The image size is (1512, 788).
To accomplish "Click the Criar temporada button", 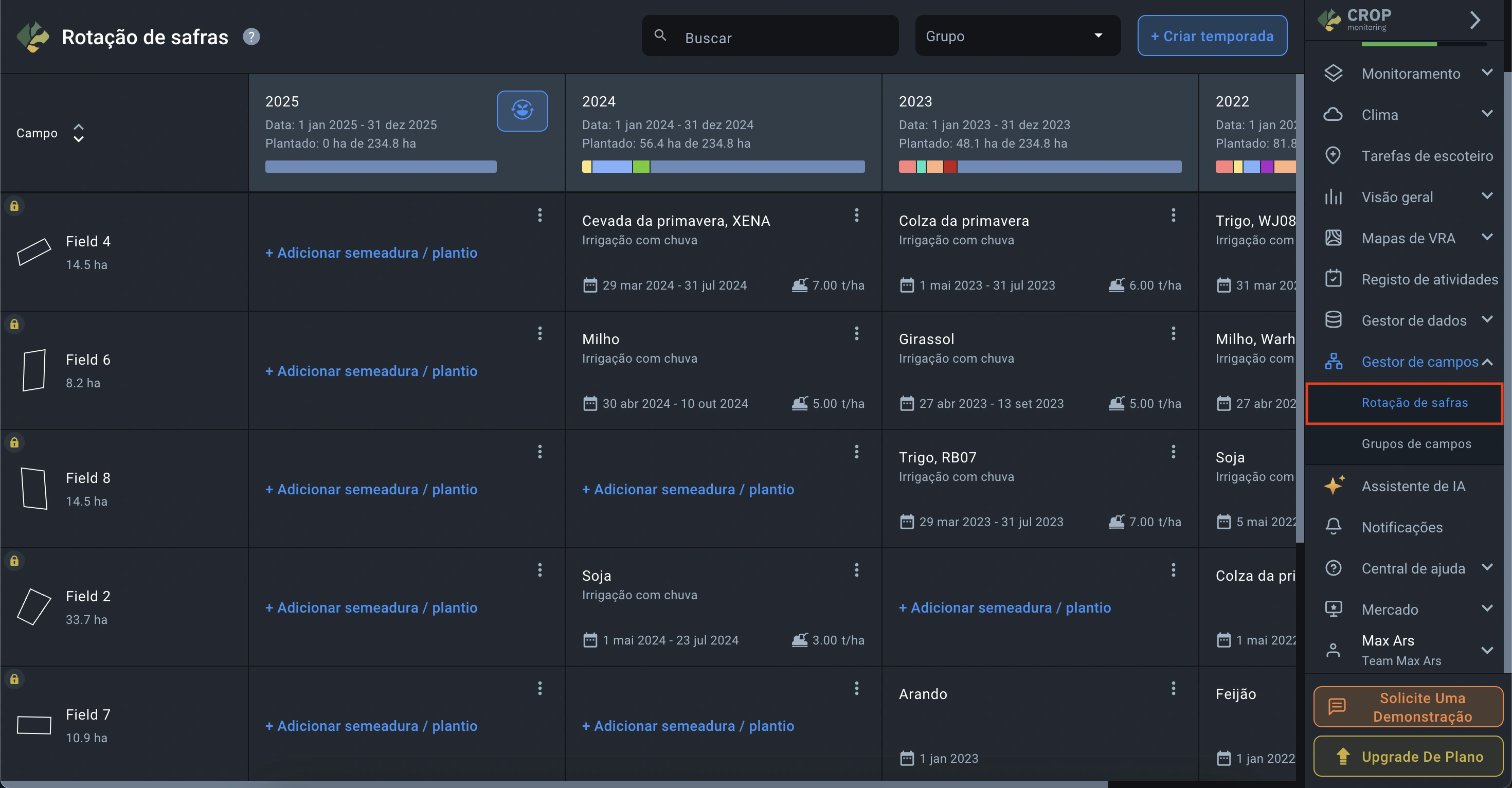I will pyautogui.click(x=1212, y=36).
